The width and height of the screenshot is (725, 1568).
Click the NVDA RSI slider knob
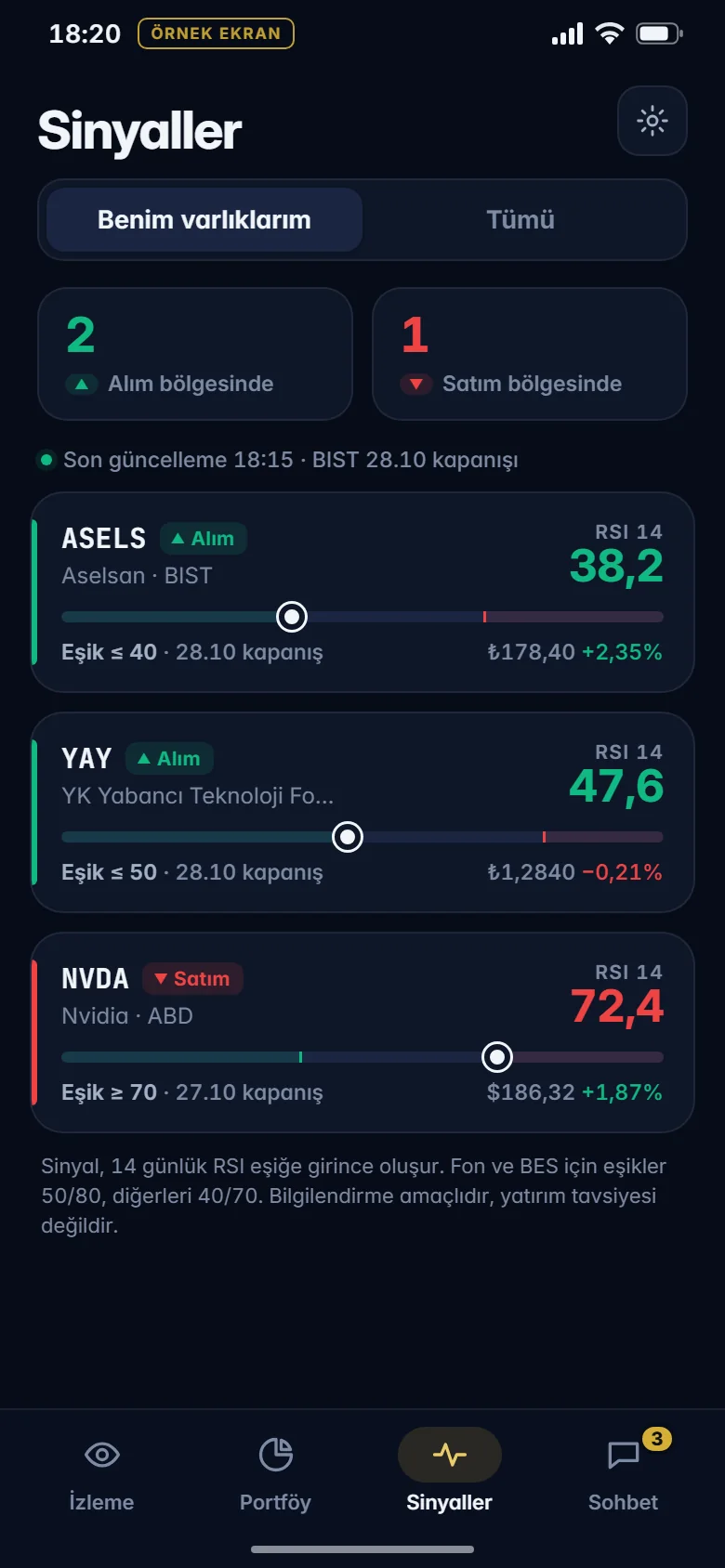(x=497, y=1057)
